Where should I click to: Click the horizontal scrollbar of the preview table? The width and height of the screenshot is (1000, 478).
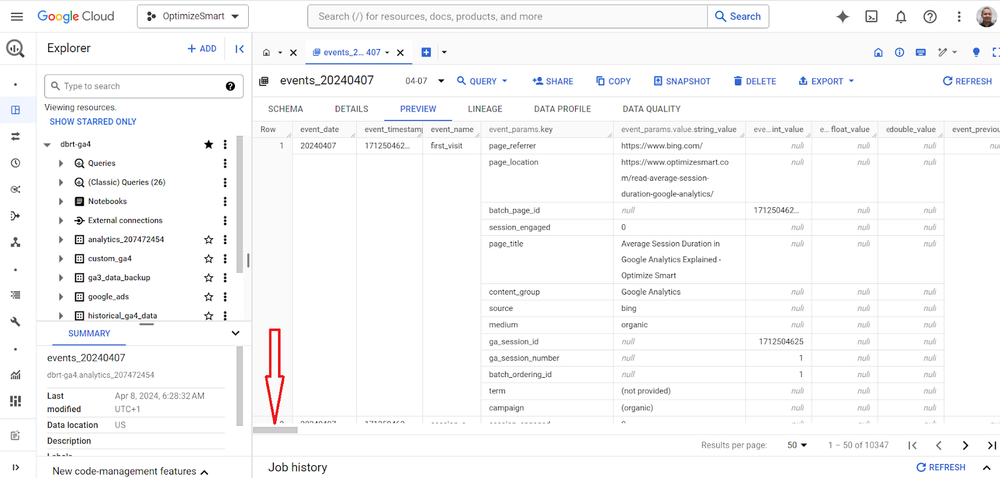pyautogui.click(x=275, y=430)
